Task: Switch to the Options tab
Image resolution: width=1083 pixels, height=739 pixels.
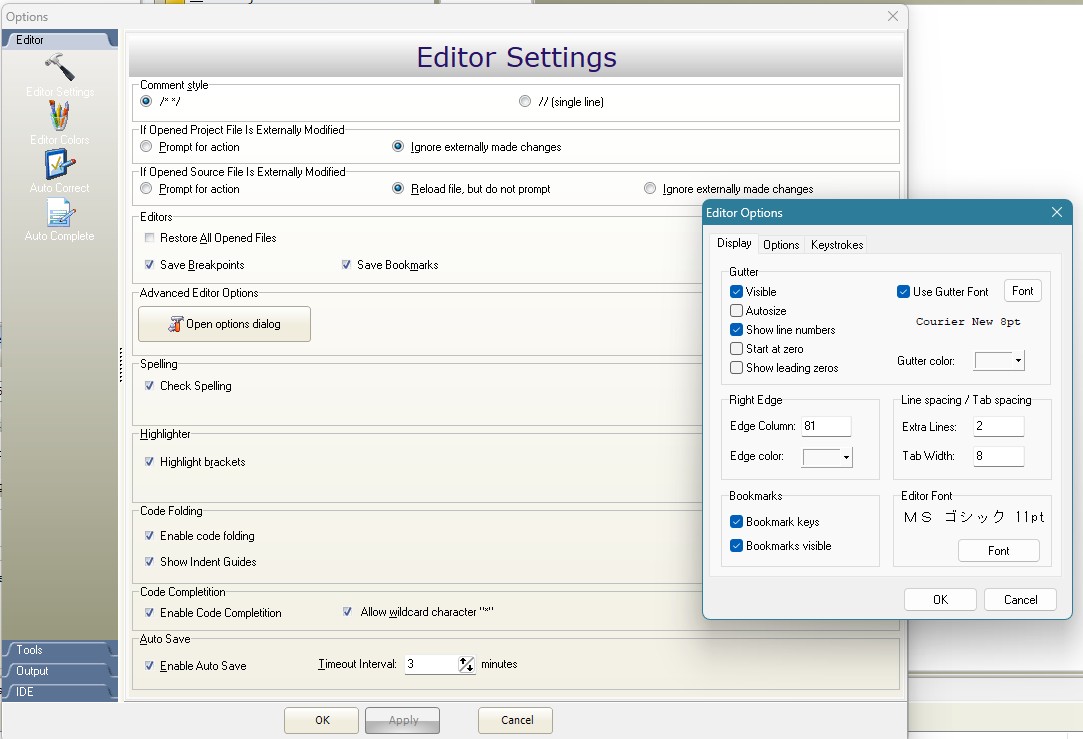Action: click(x=781, y=244)
